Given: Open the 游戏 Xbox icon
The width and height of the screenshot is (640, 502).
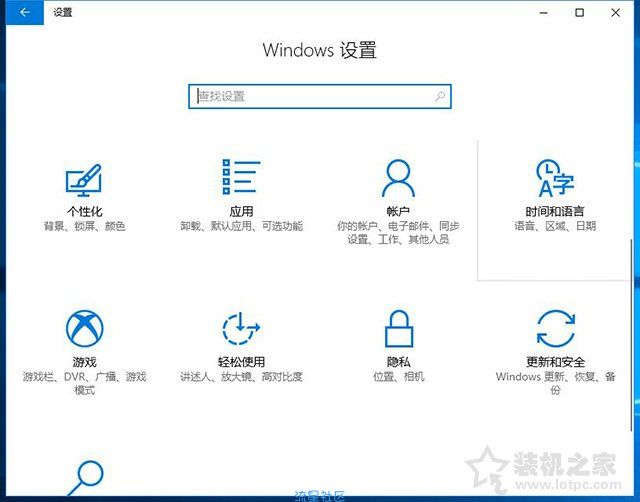Looking at the screenshot, I should 84,329.
